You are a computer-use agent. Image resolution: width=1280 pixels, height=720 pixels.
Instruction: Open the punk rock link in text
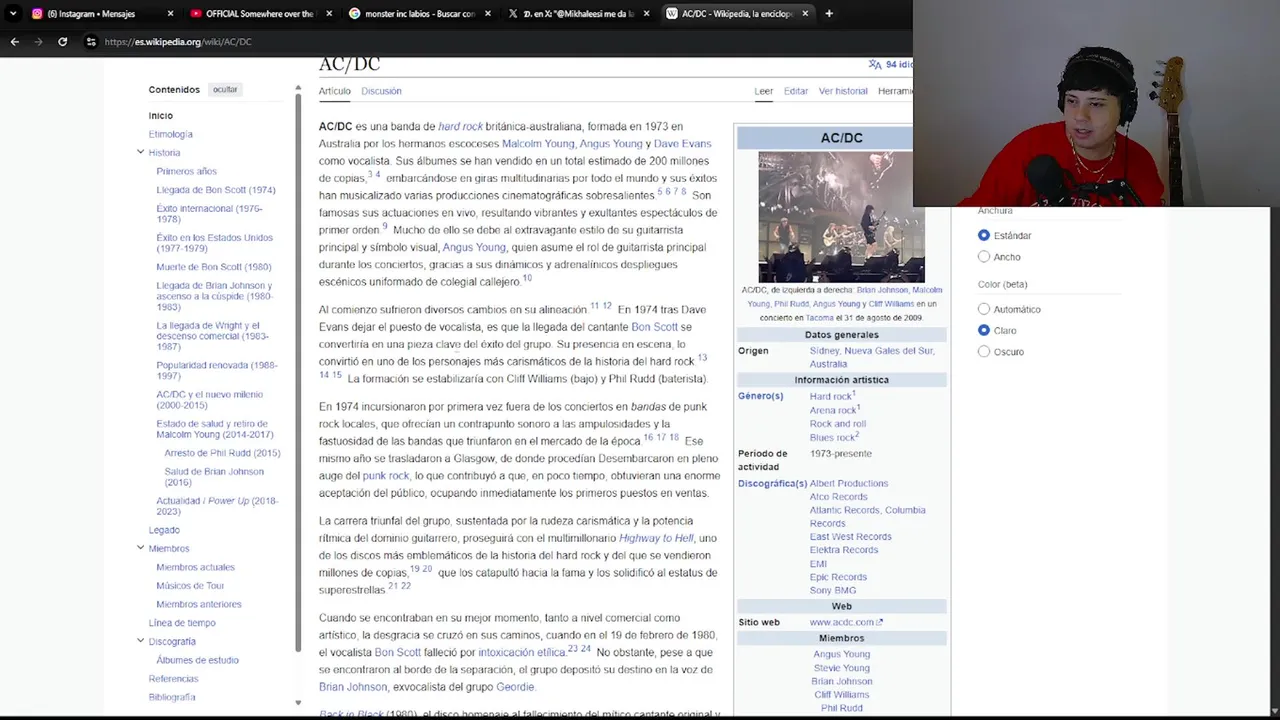pos(386,476)
